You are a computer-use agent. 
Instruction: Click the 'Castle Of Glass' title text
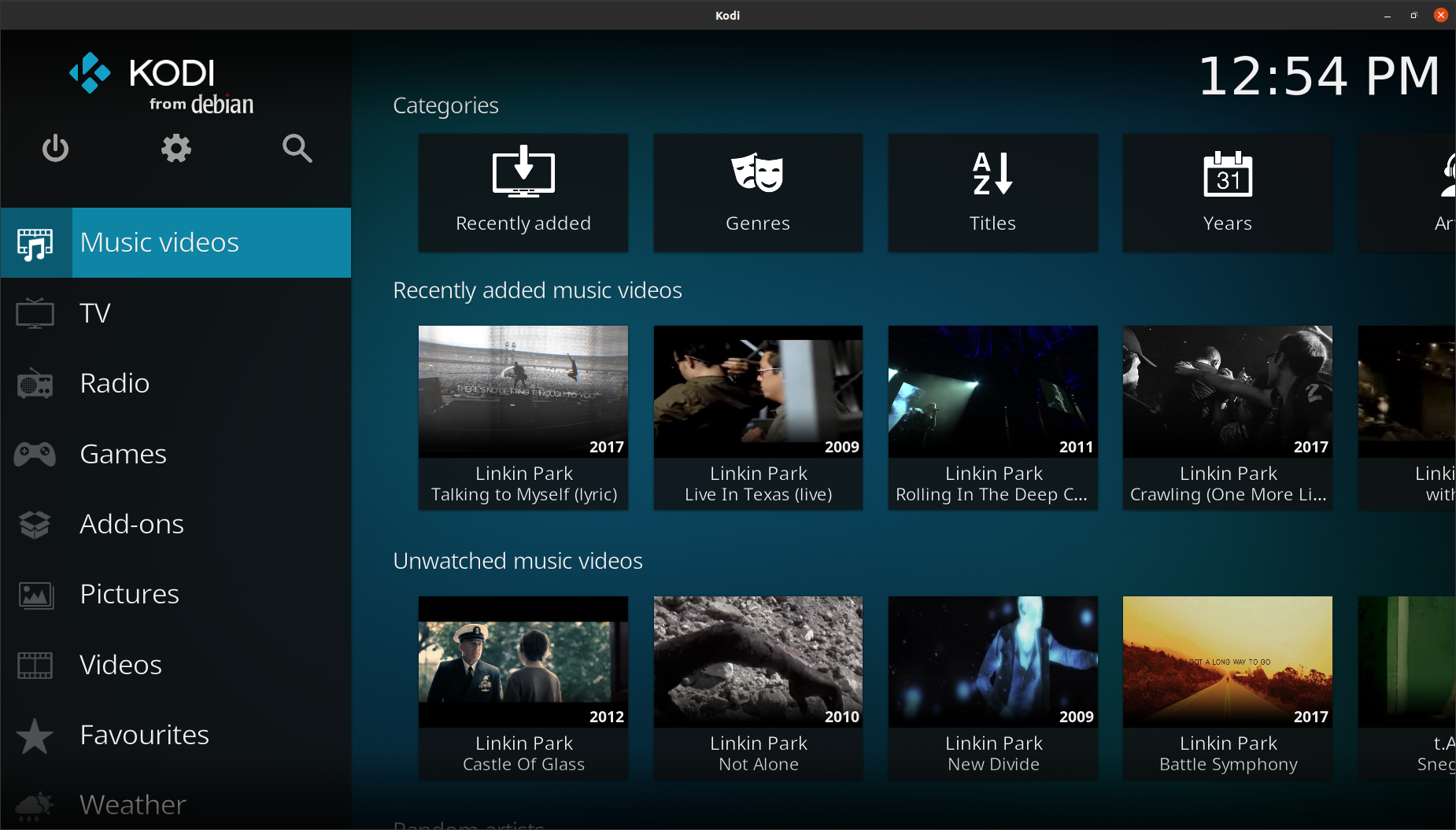pos(524,765)
